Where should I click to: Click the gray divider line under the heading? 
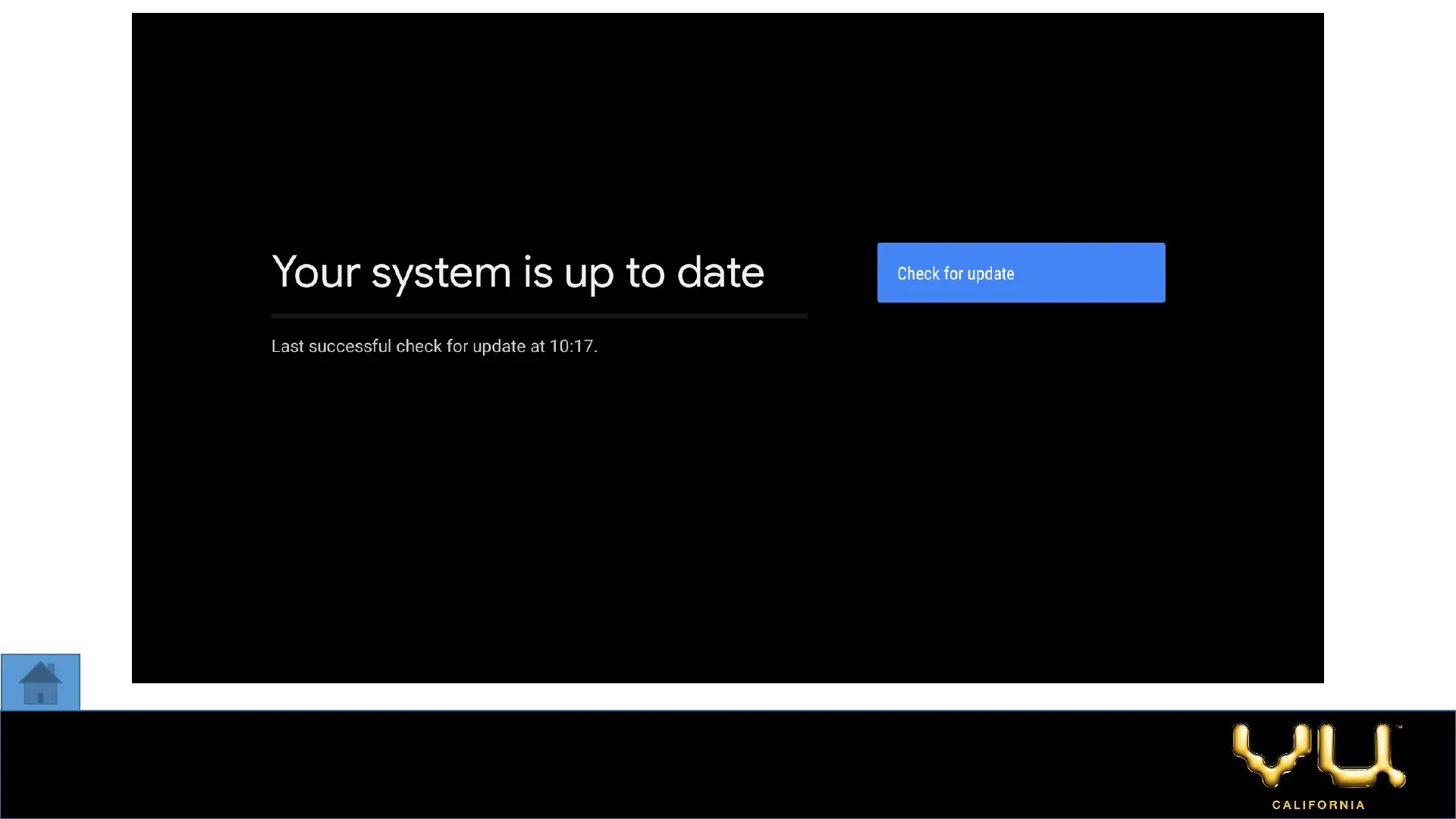point(538,315)
